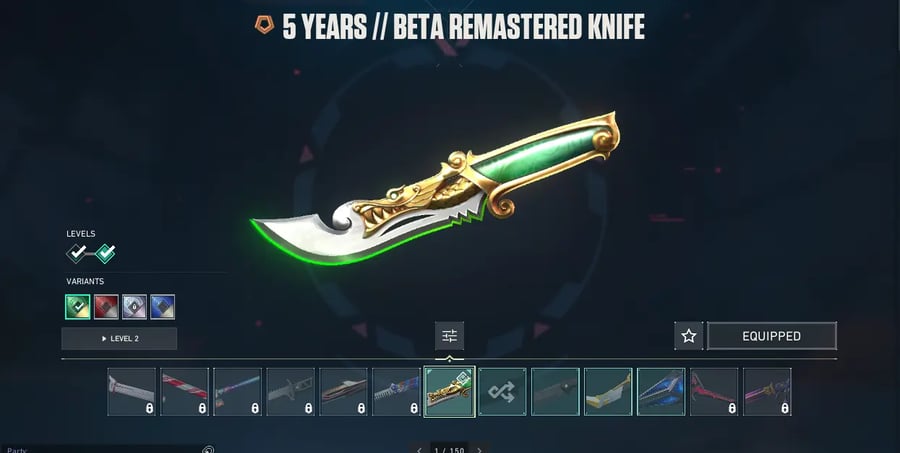The height and width of the screenshot is (453, 900).
Task: Select the Level 2 teal checkmark diamond
Action: (x=105, y=253)
